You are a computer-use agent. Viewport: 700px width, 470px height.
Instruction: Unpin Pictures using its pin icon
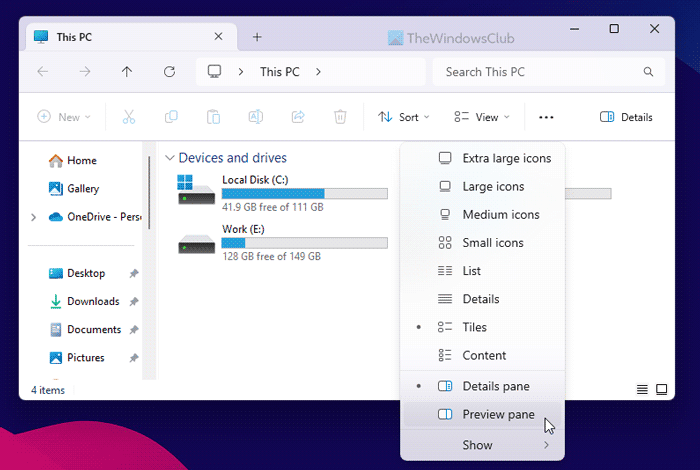pyautogui.click(x=133, y=358)
